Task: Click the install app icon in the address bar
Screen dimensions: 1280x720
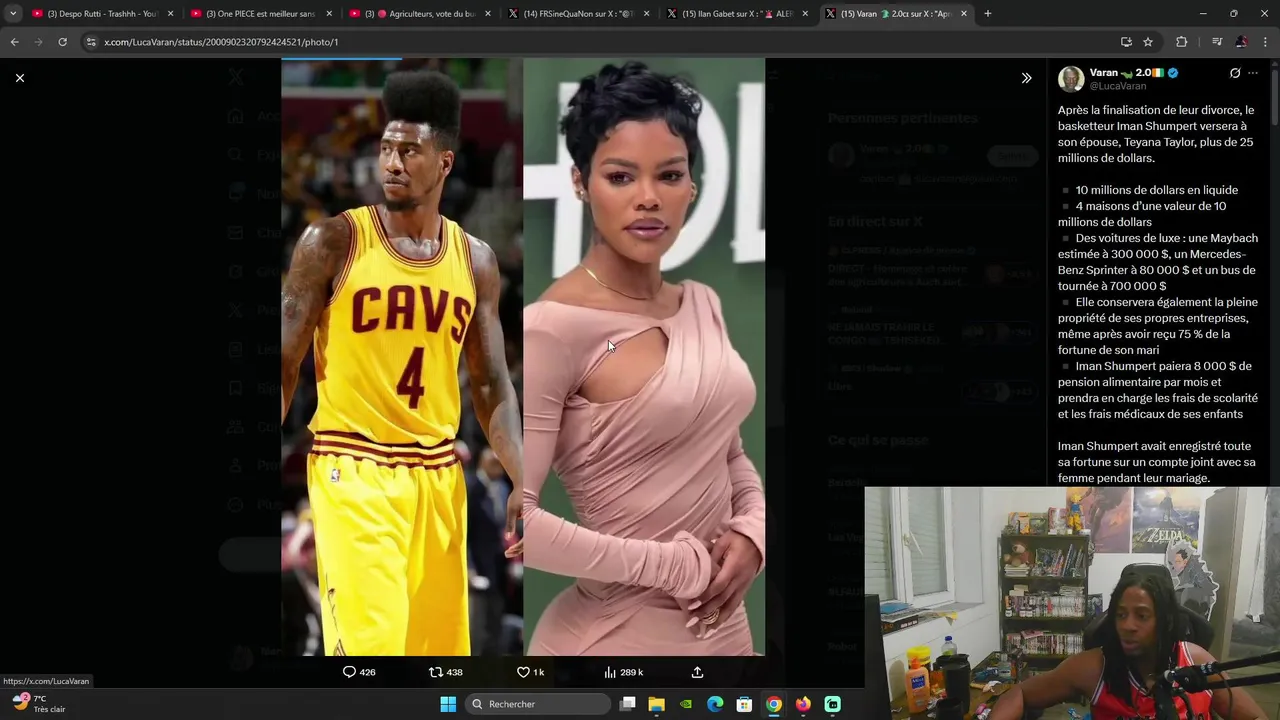Action: [x=1126, y=42]
